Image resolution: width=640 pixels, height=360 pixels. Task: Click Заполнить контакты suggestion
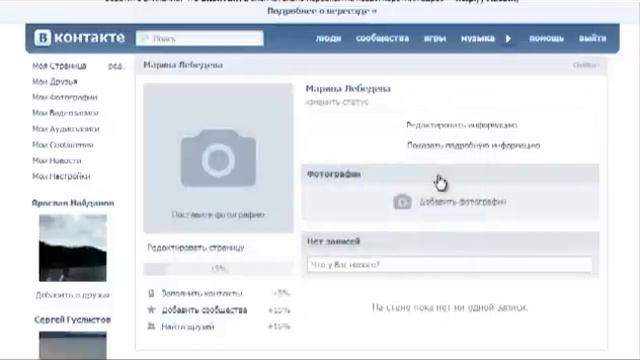(202, 293)
